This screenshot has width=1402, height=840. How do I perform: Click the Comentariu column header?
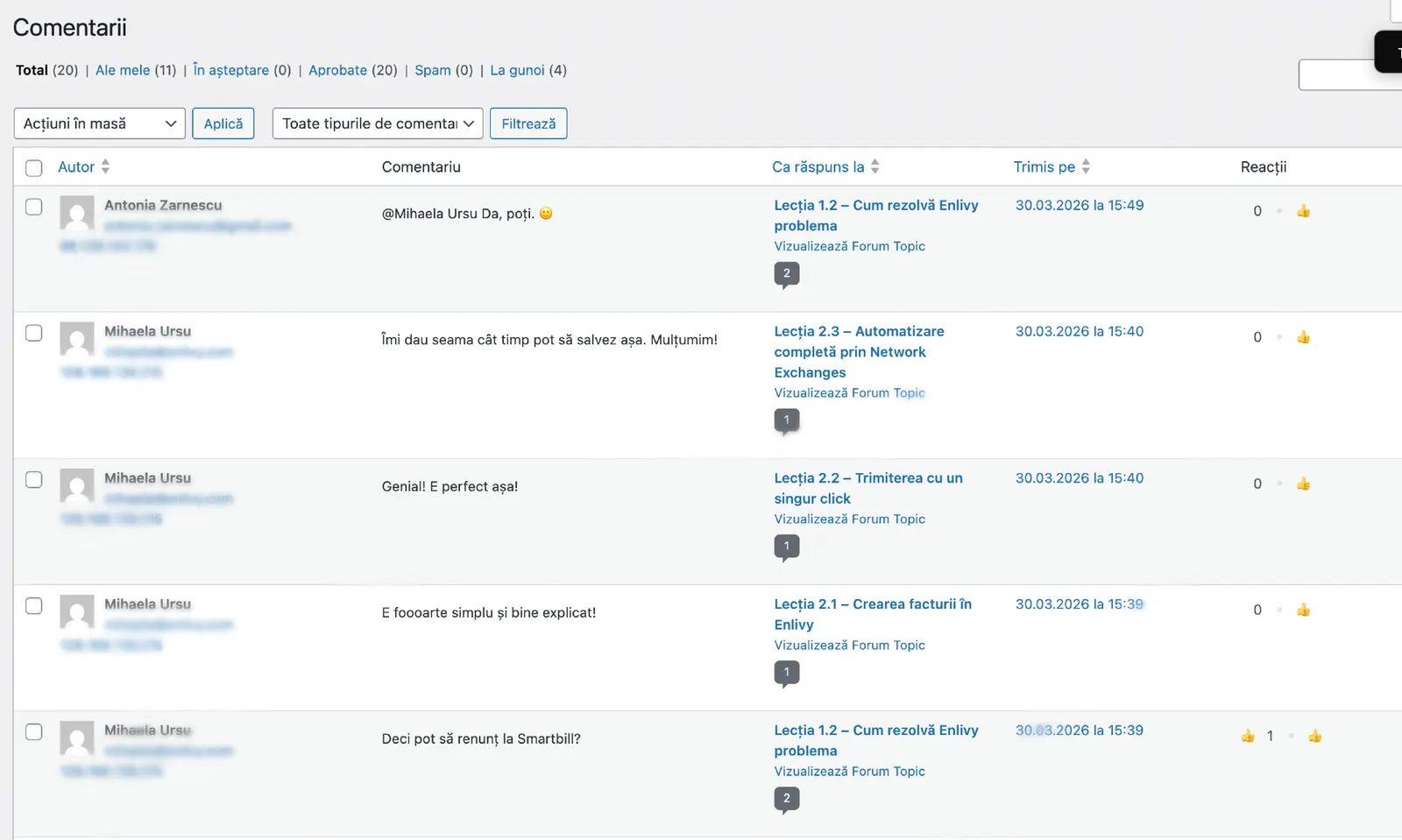point(421,167)
